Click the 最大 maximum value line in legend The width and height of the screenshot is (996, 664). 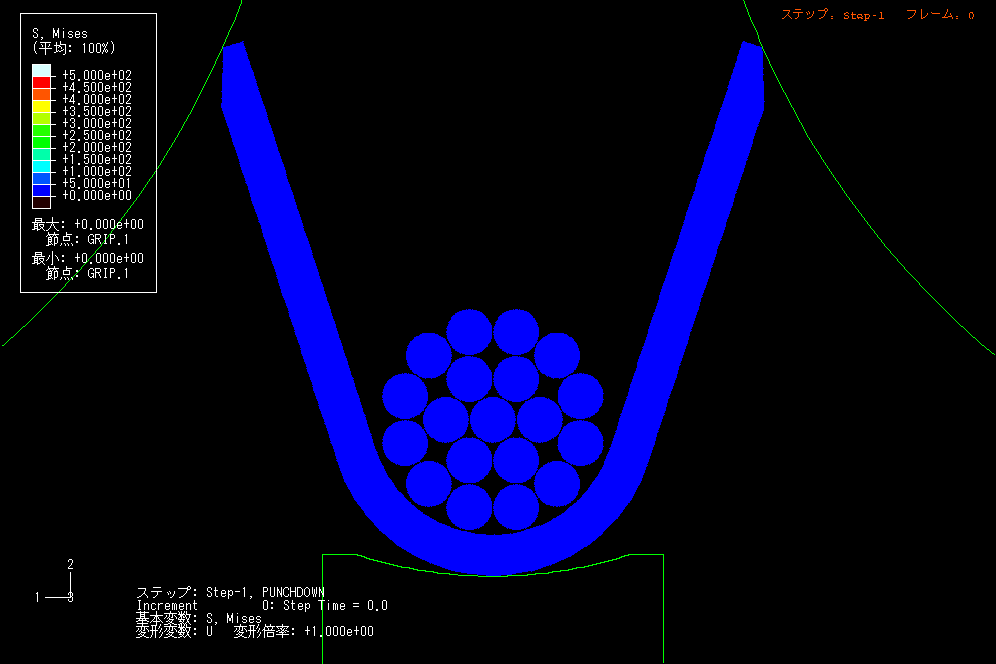[87, 225]
